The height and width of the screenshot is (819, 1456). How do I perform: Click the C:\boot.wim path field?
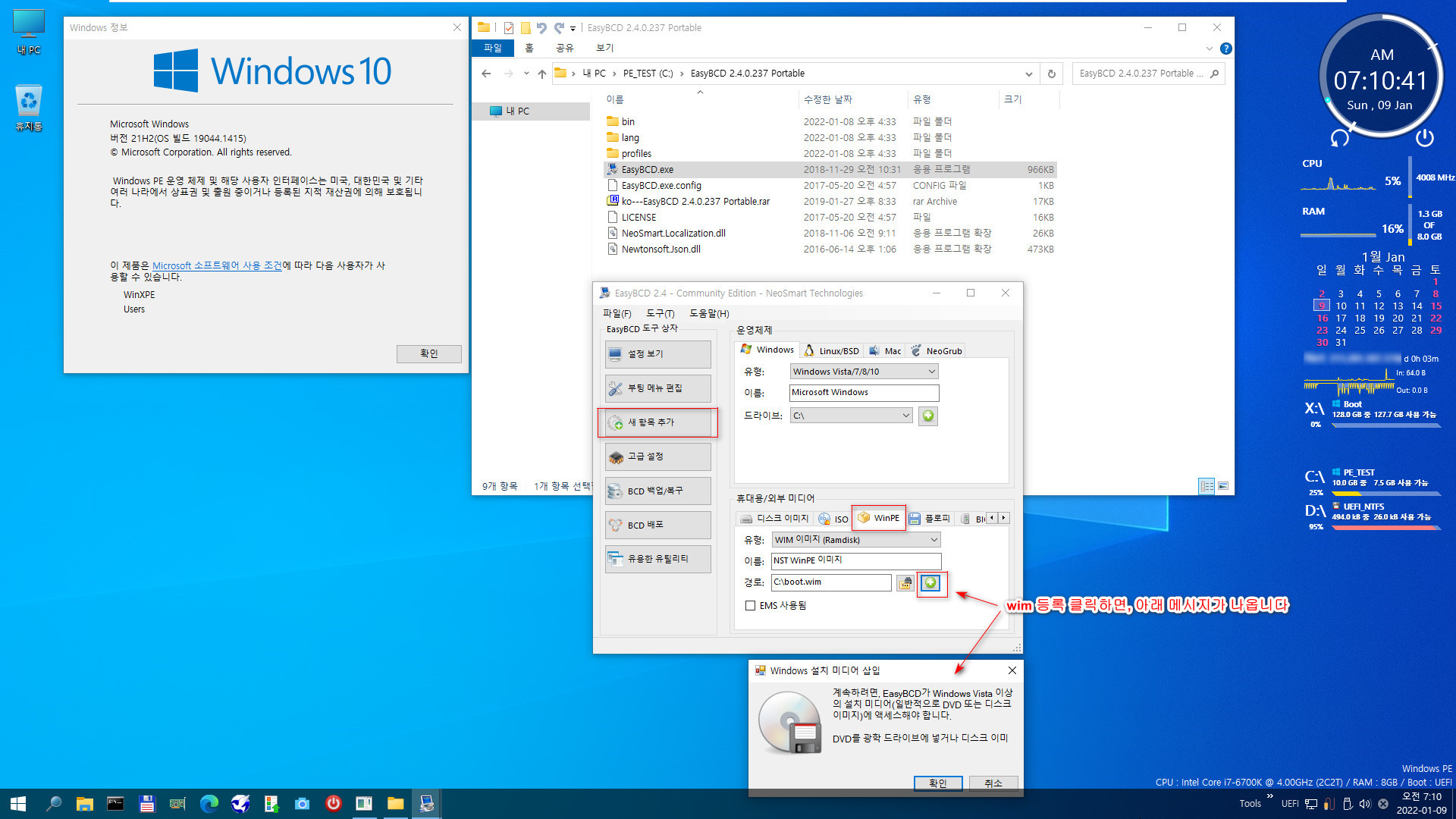tap(831, 582)
